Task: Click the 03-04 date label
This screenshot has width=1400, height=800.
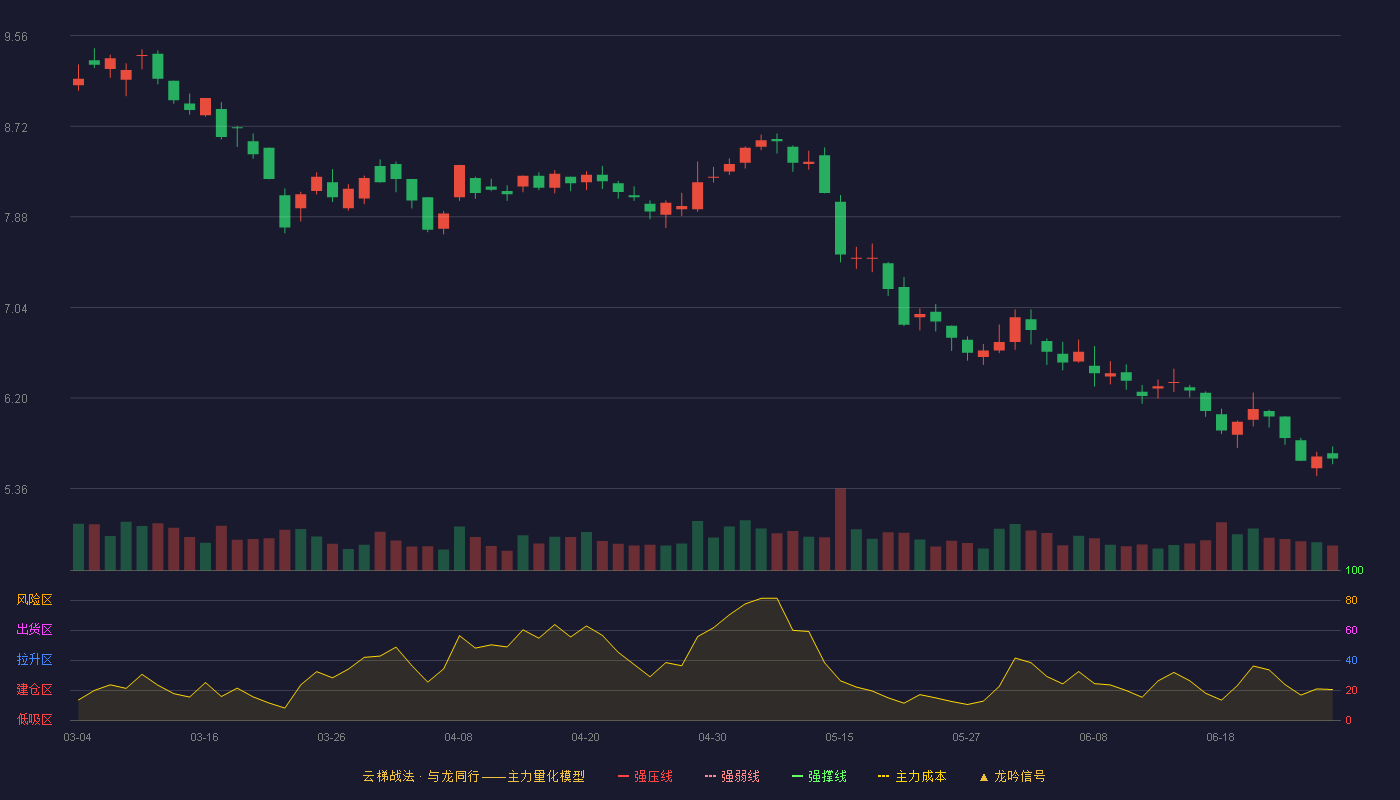Action: click(77, 737)
